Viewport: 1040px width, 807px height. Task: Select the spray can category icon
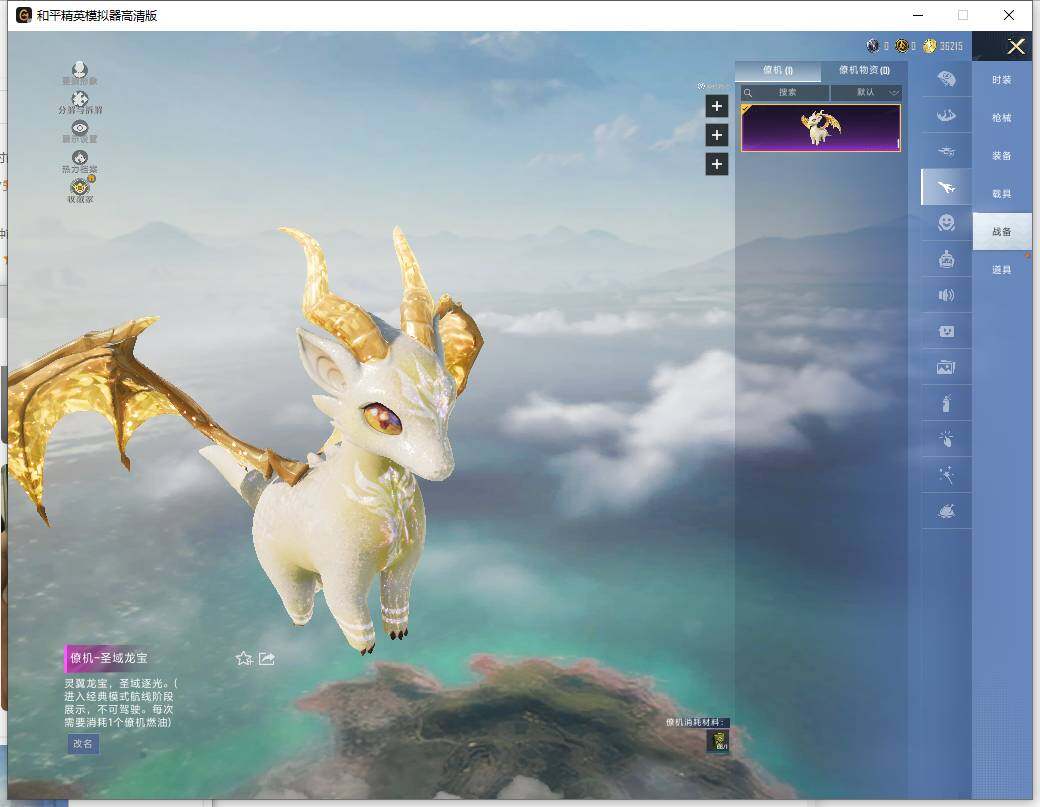[946, 403]
